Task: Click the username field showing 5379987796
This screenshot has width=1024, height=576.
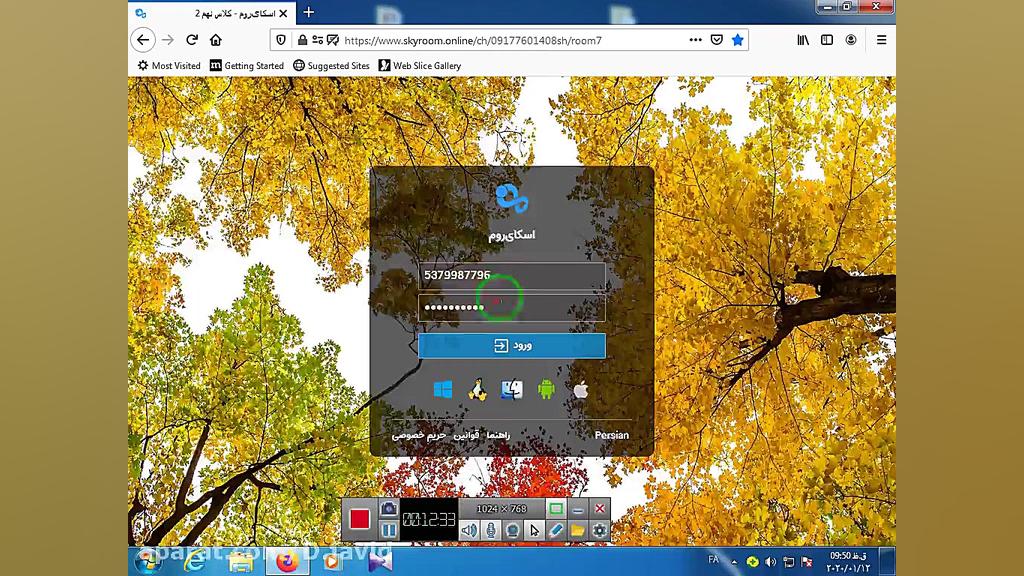Action: pos(512,275)
